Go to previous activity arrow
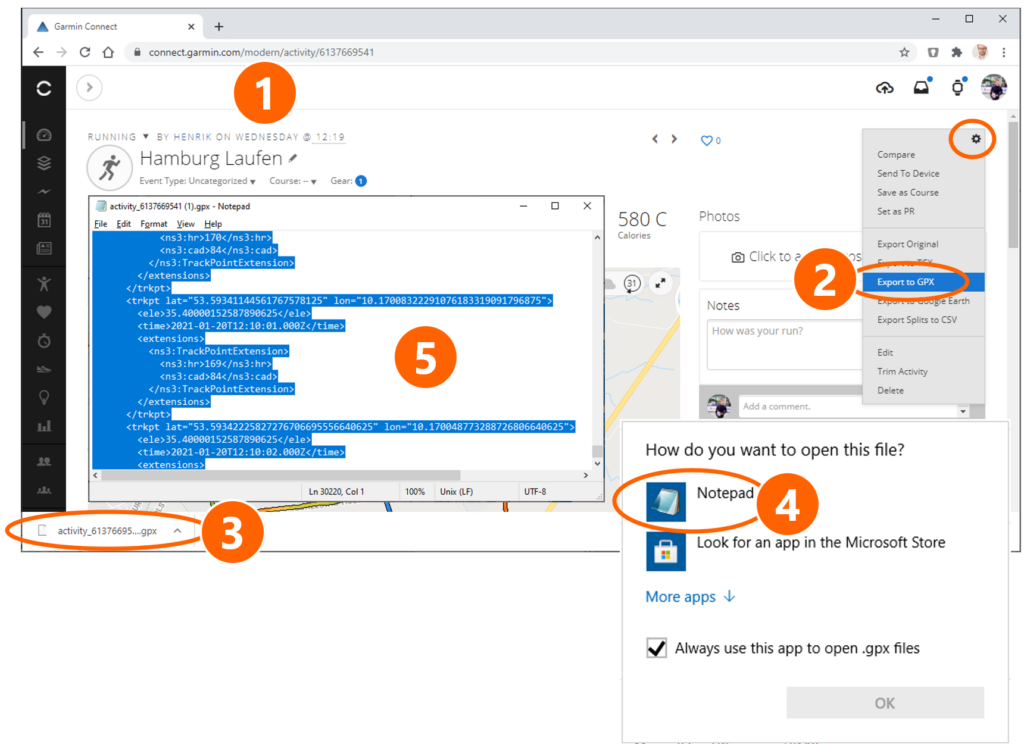Image resolution: width=1024 pixels, height=744 pixels. point(654,138)
